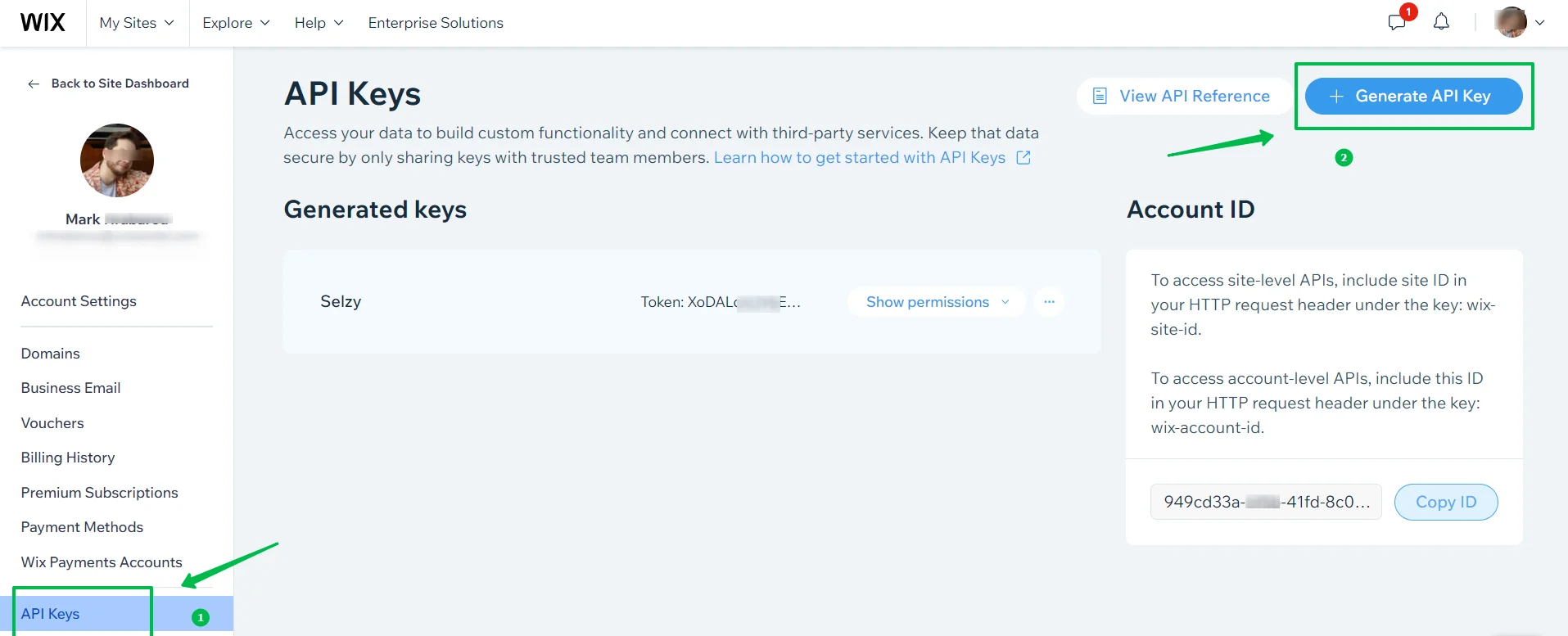The image size is (1568, 636).
Task: Open the Help dropdown
Action: pyautogui.click(x=318, y=23)
